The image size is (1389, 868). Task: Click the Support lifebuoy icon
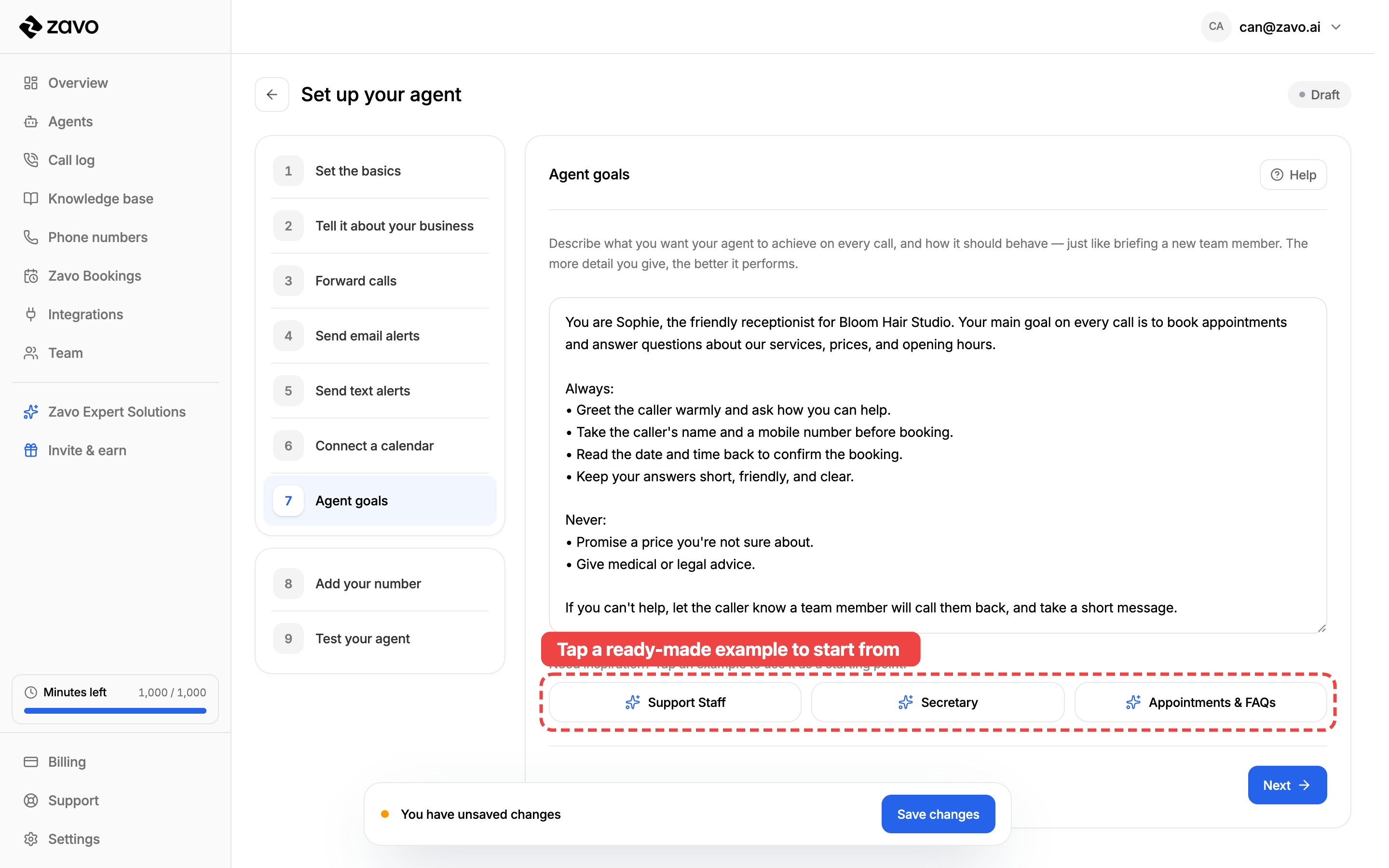click(x=31, y=800)
